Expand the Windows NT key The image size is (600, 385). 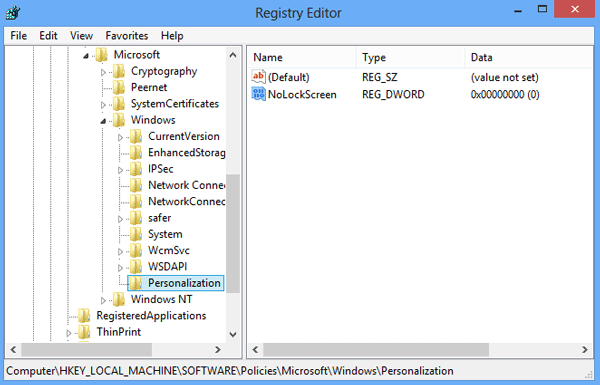click(x=103, y=300)
